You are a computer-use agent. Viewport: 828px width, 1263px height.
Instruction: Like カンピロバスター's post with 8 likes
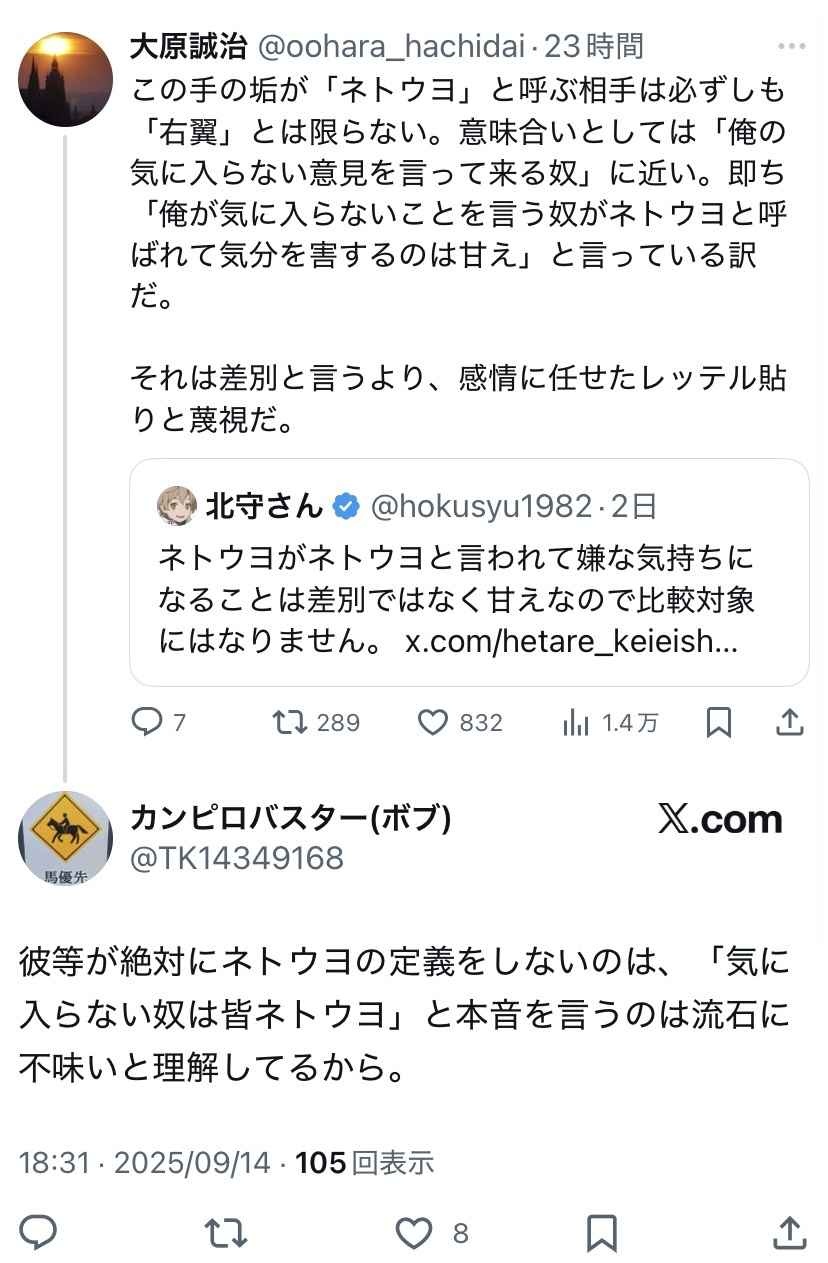coord(414,1233)
